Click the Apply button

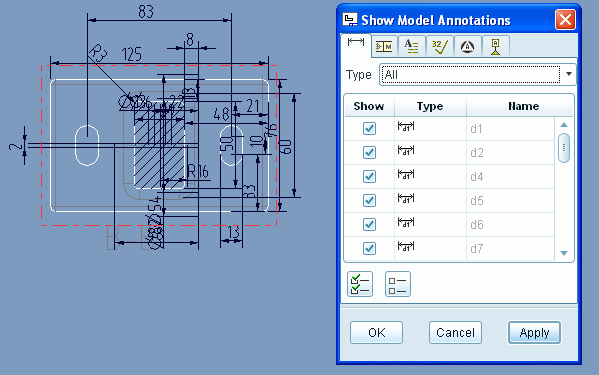534,333
